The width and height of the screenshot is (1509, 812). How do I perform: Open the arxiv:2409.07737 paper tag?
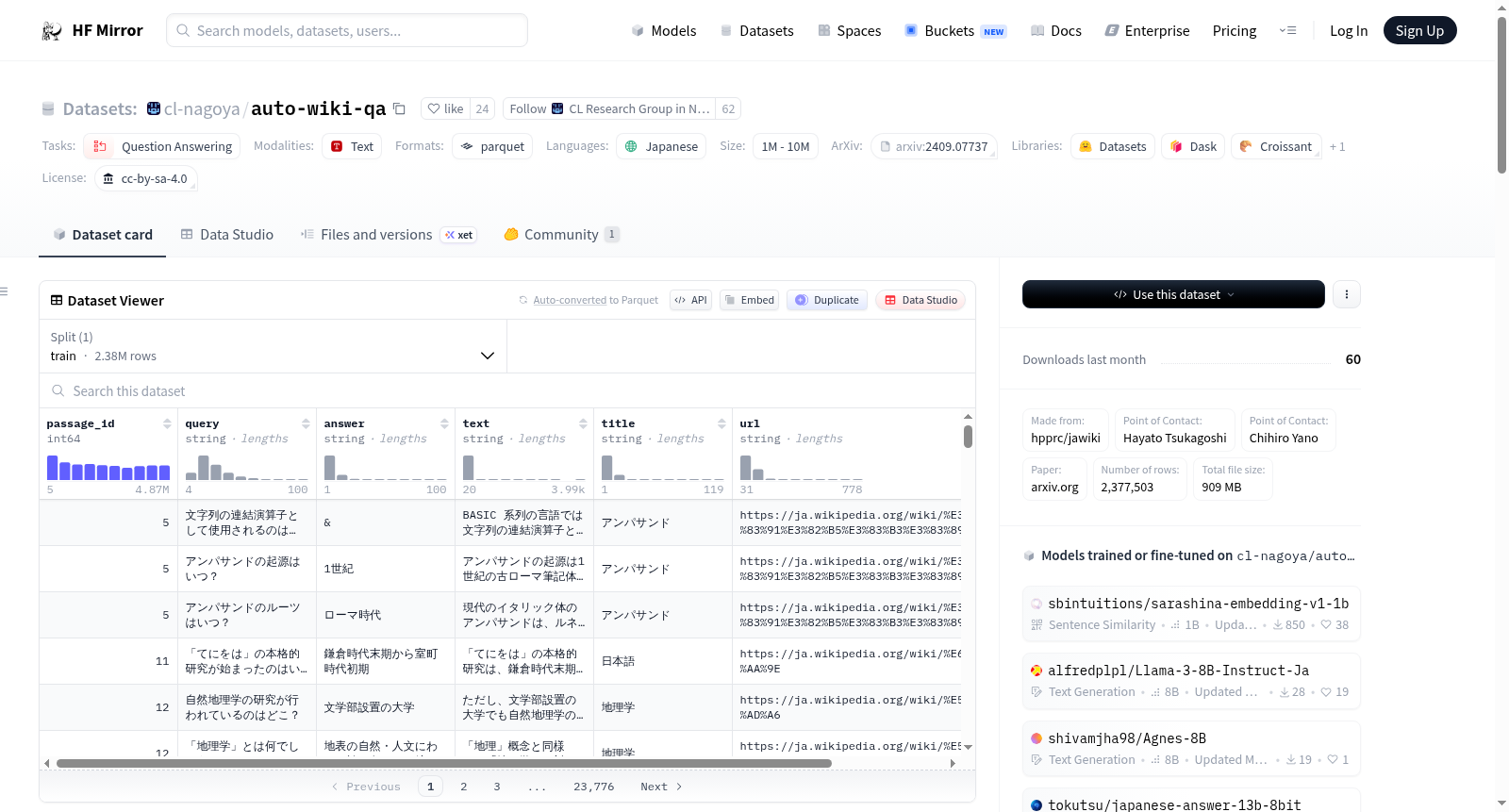(x=934, y=146)
